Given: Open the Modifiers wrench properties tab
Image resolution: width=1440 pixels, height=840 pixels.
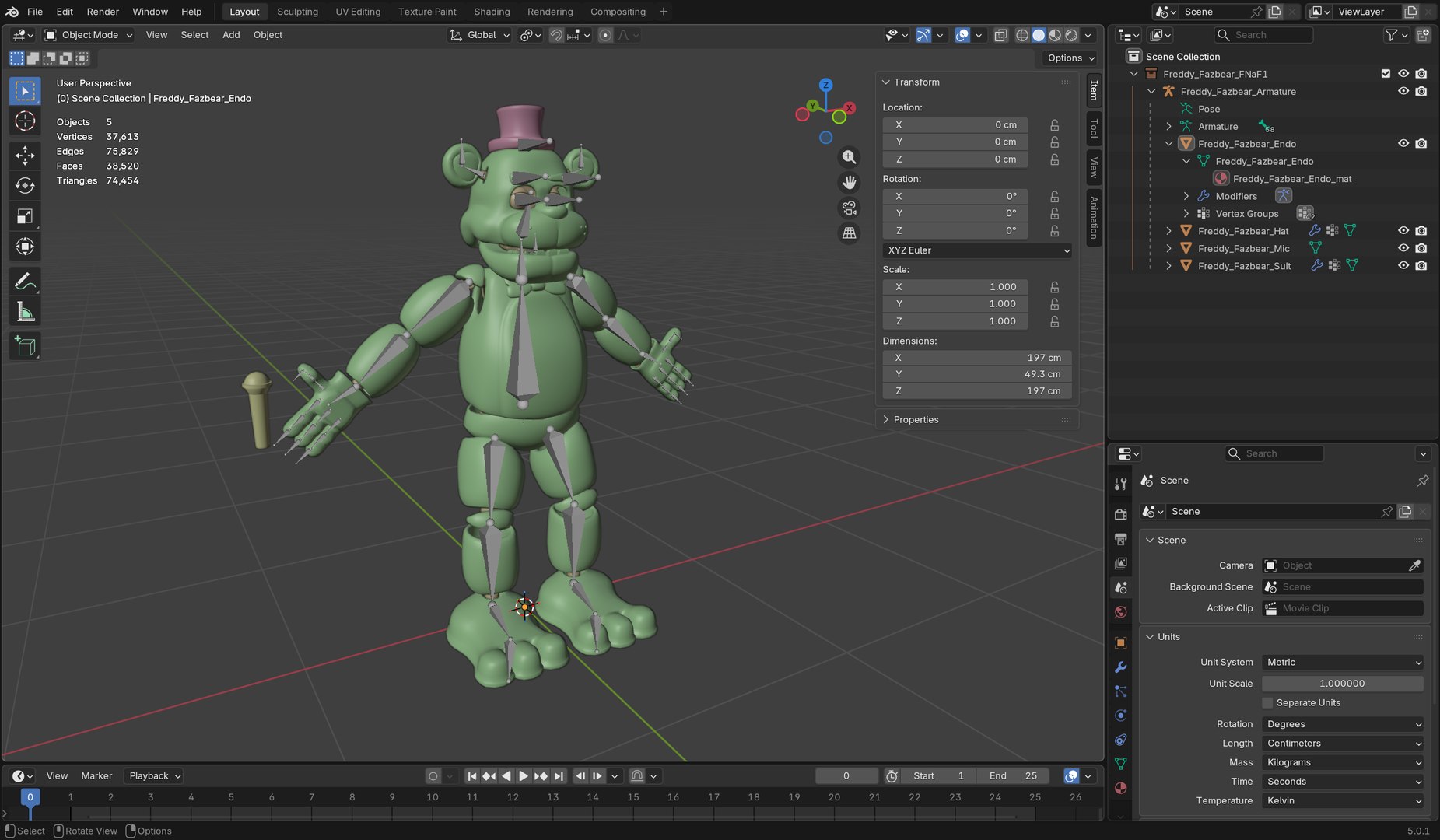Looking at the screenshot, I should tap(1120, 667).
